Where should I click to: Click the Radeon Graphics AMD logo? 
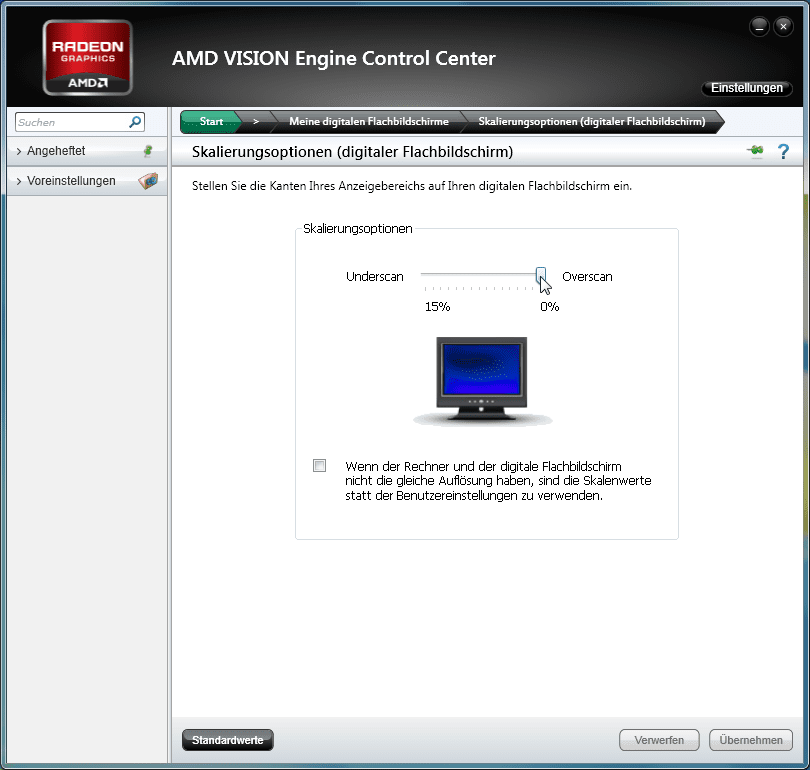(88, 57)
